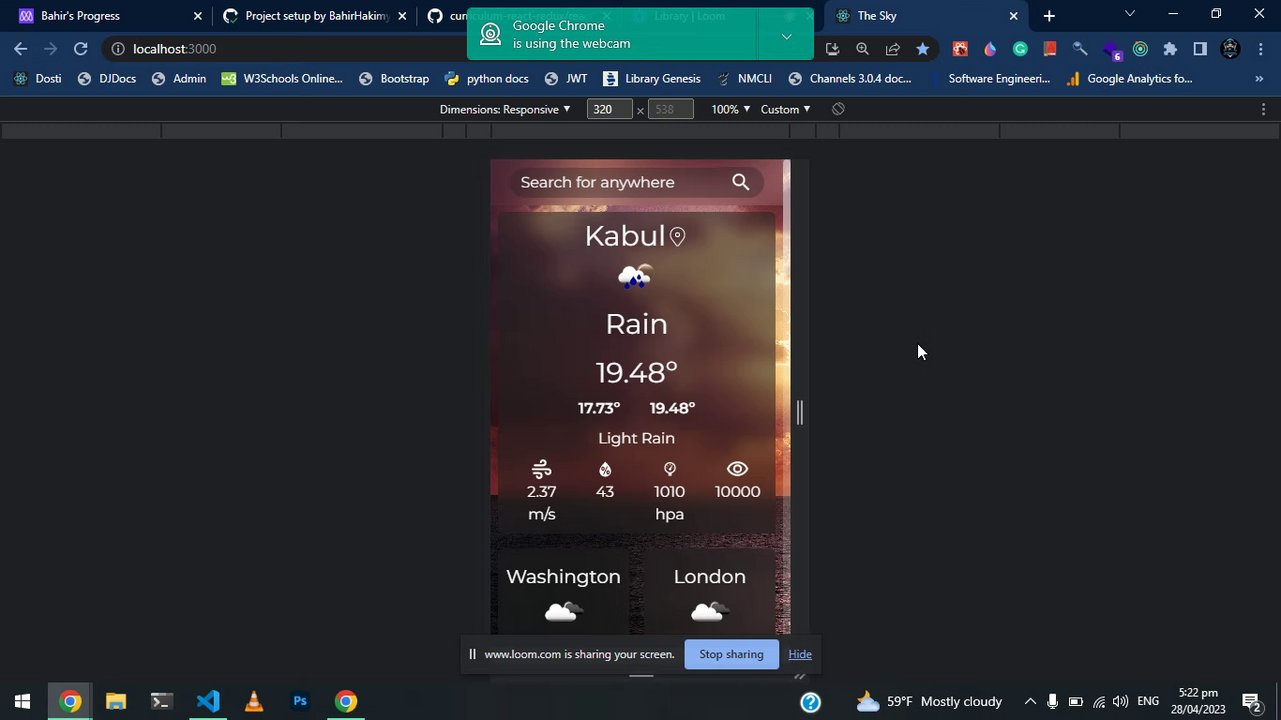Screen dimensions: 1281x720
Task: Close The Sky tab
Action: pos(1013,16)
